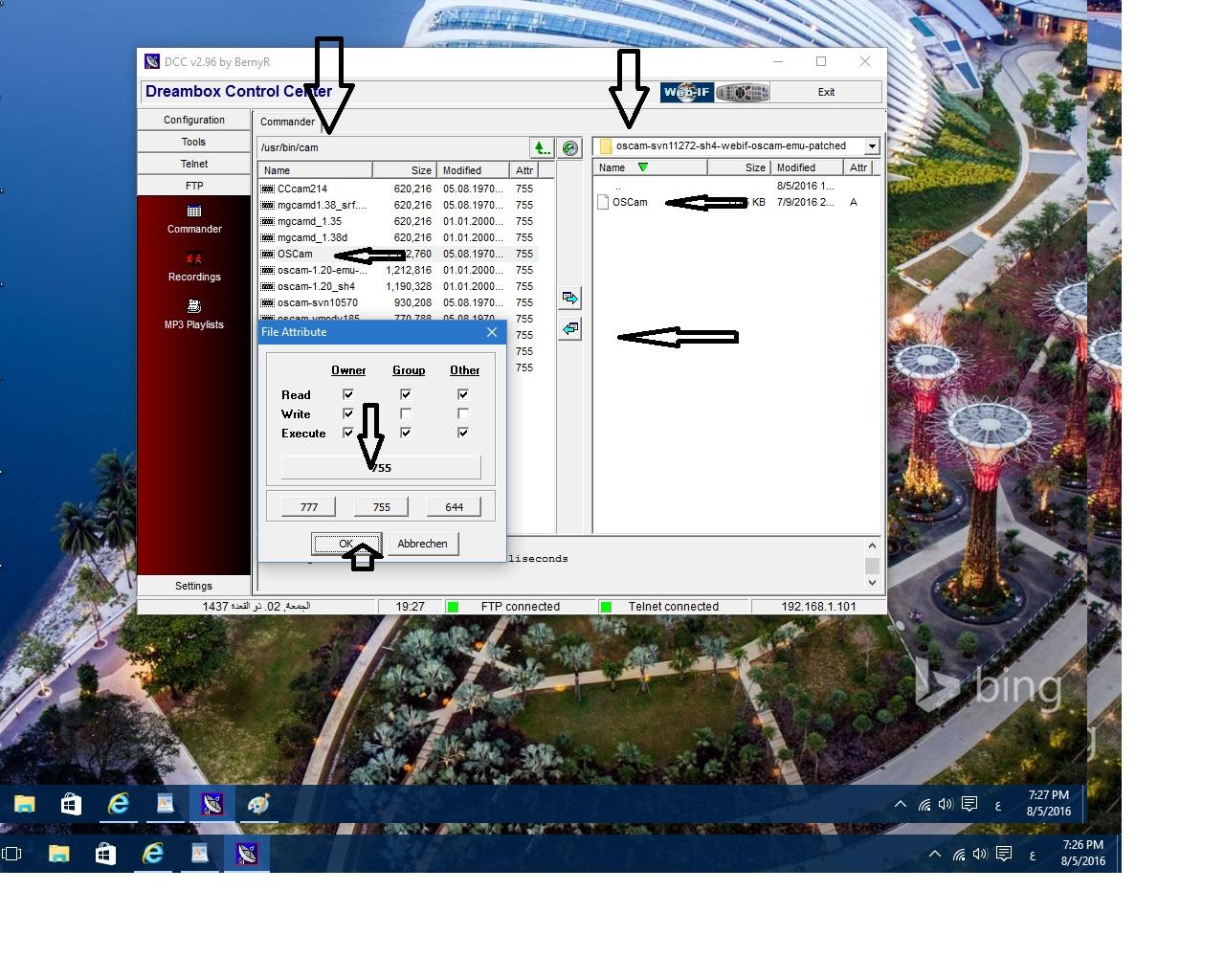The height and width of the screenshot is (980, 1225).
Task: Open the Telnet section
Action: pos(194,164)
